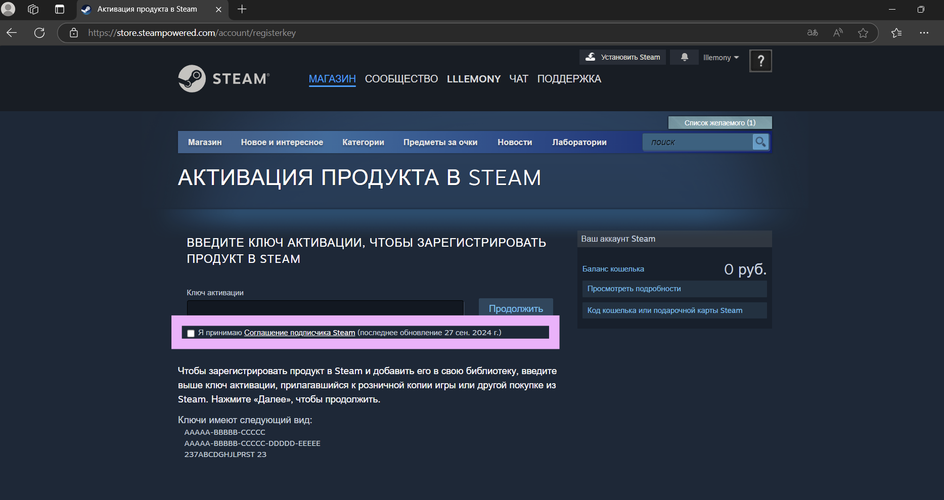Select СООБЩЕСТВО in the top navigation
This screenshot has height=500, width=944.
[x=402, y=79]
